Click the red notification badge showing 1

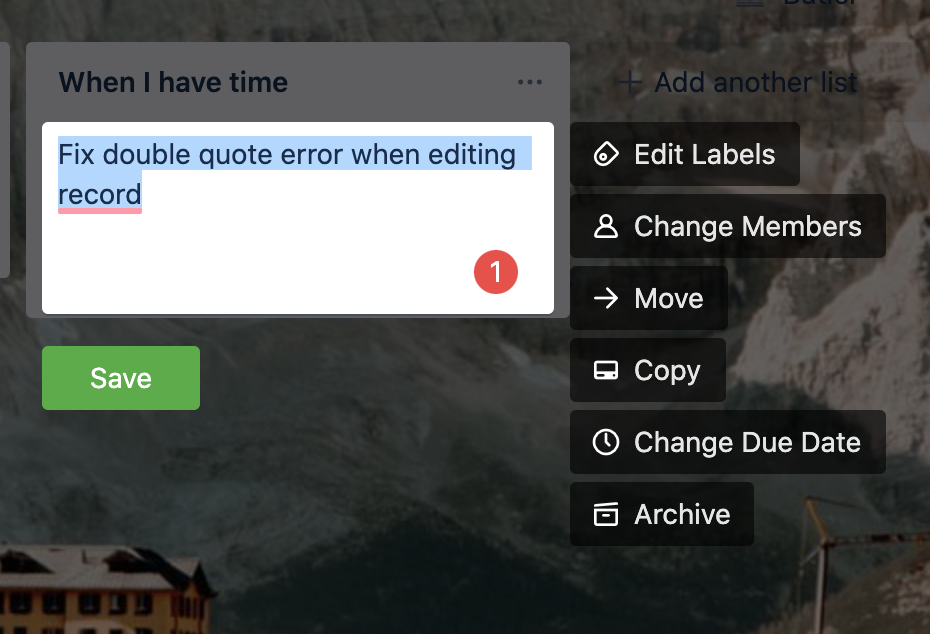(x=496, y=272)
